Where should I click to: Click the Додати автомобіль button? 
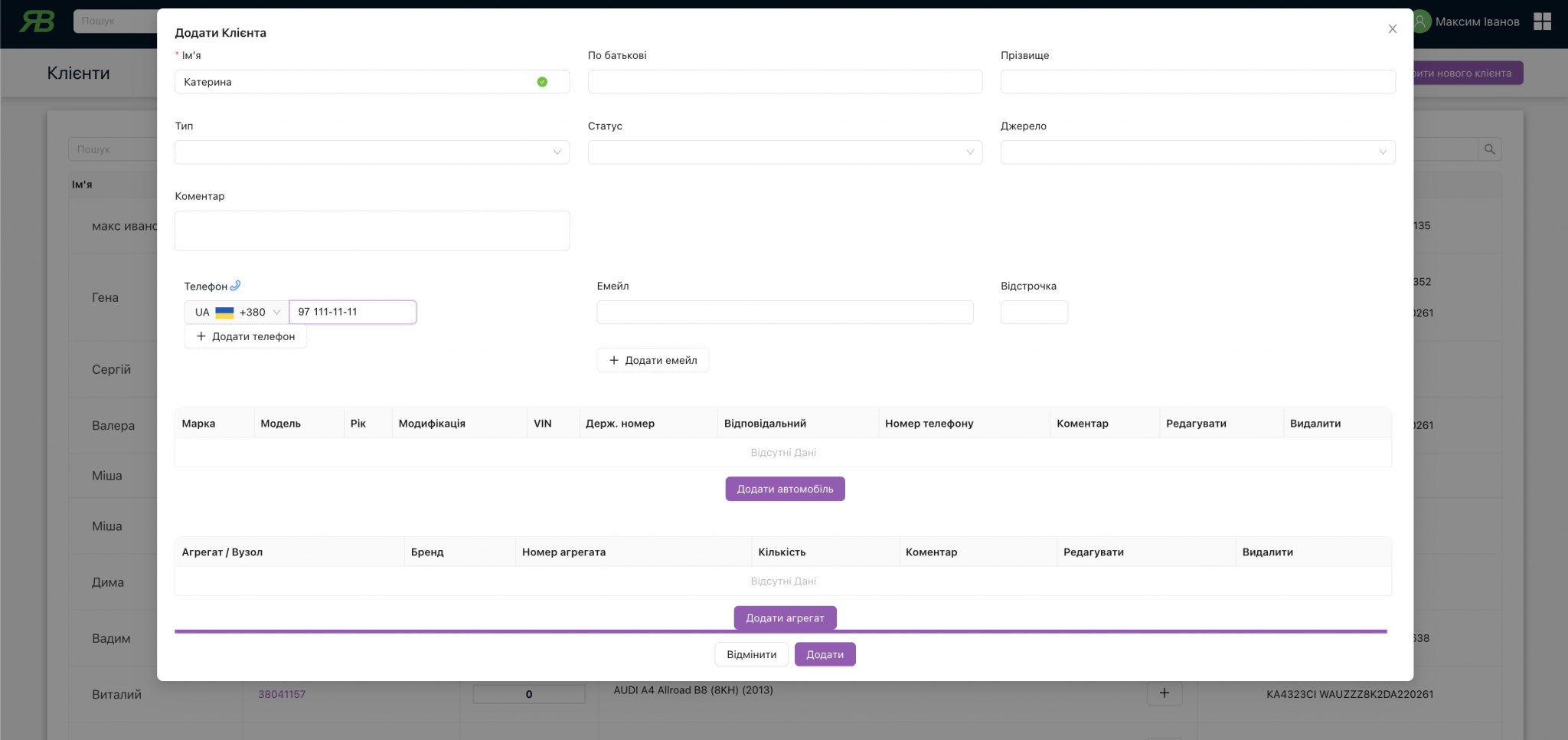(785, 490)
